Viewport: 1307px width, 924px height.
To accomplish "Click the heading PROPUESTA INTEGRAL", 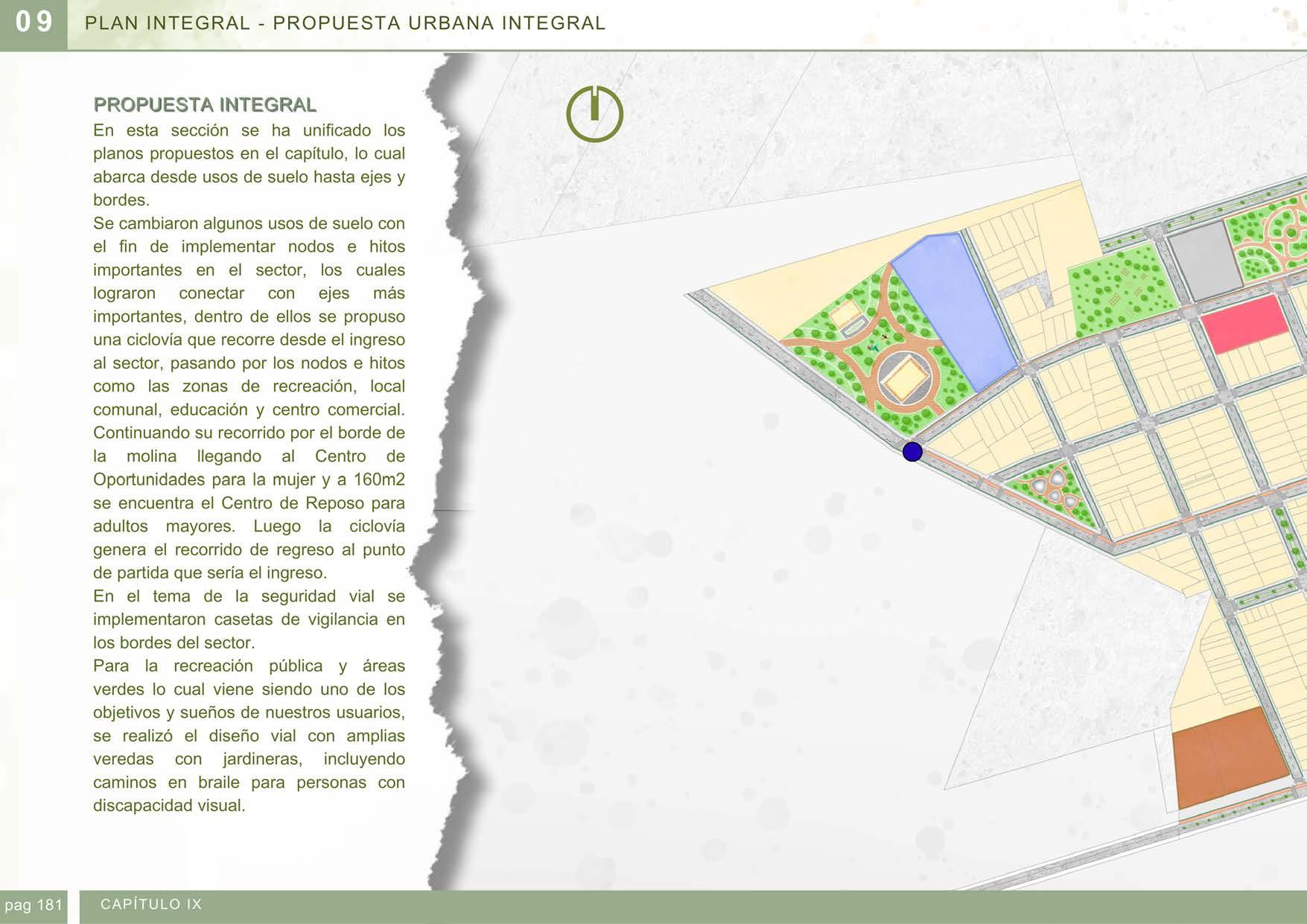I will pos(205,104).
